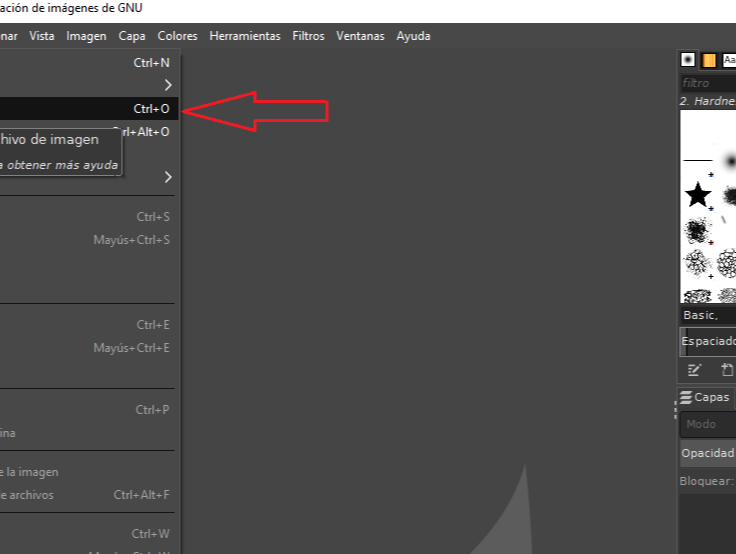Open the Brushes tab icon
Screen dimensions: 736x554
(x=688, y=60)
